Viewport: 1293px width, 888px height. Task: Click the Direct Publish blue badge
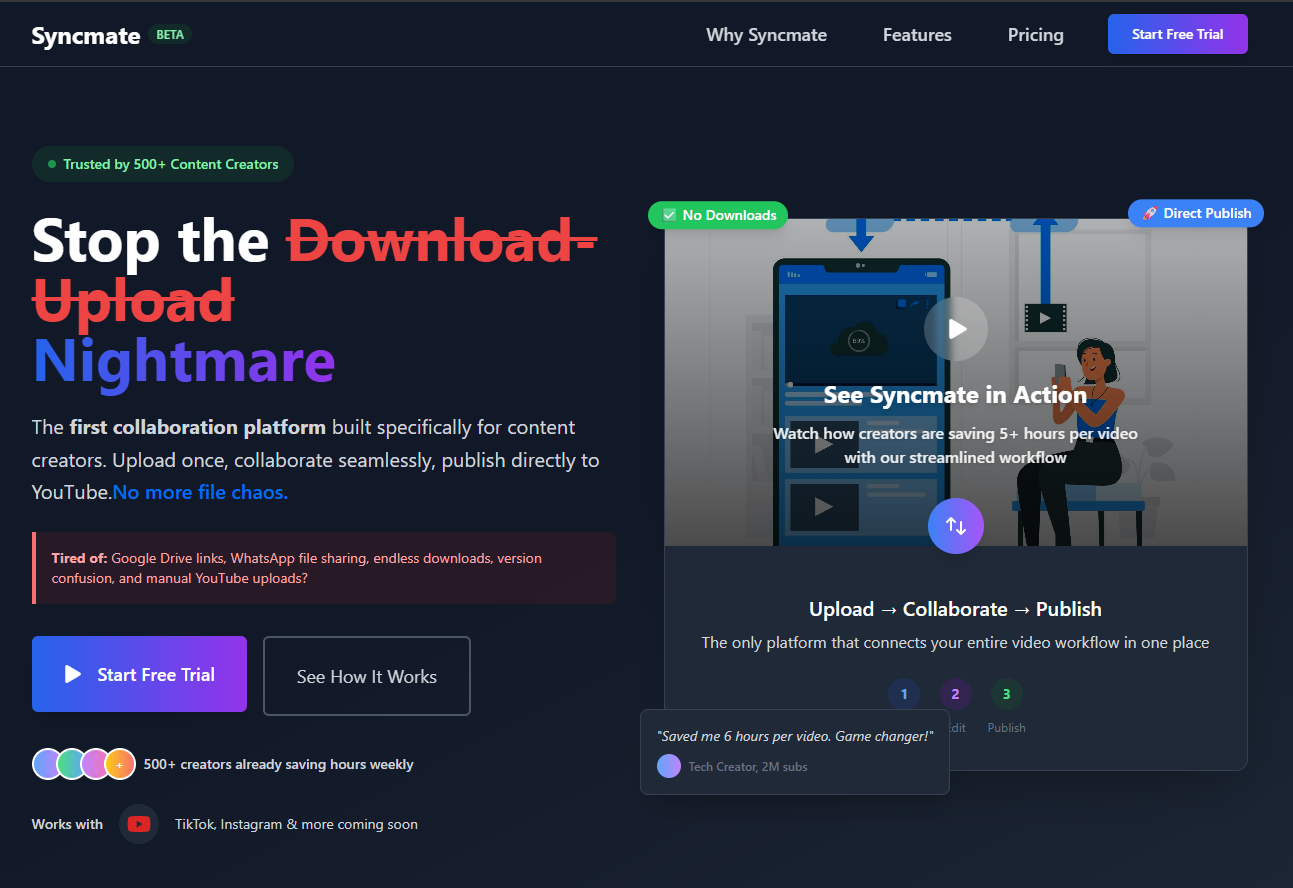click(1196, 213)
